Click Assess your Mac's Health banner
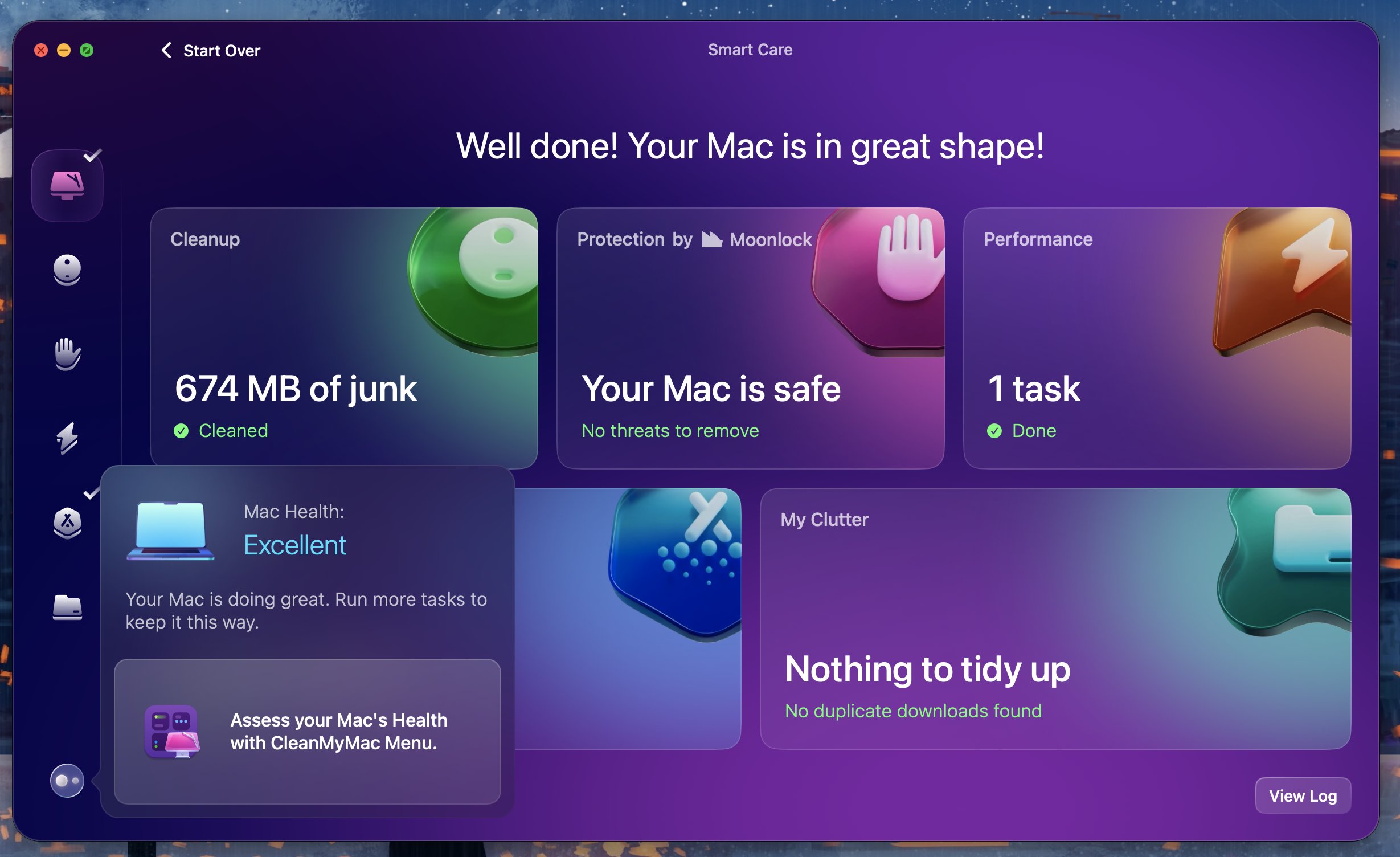1400x857 pixels. (308, 732)
